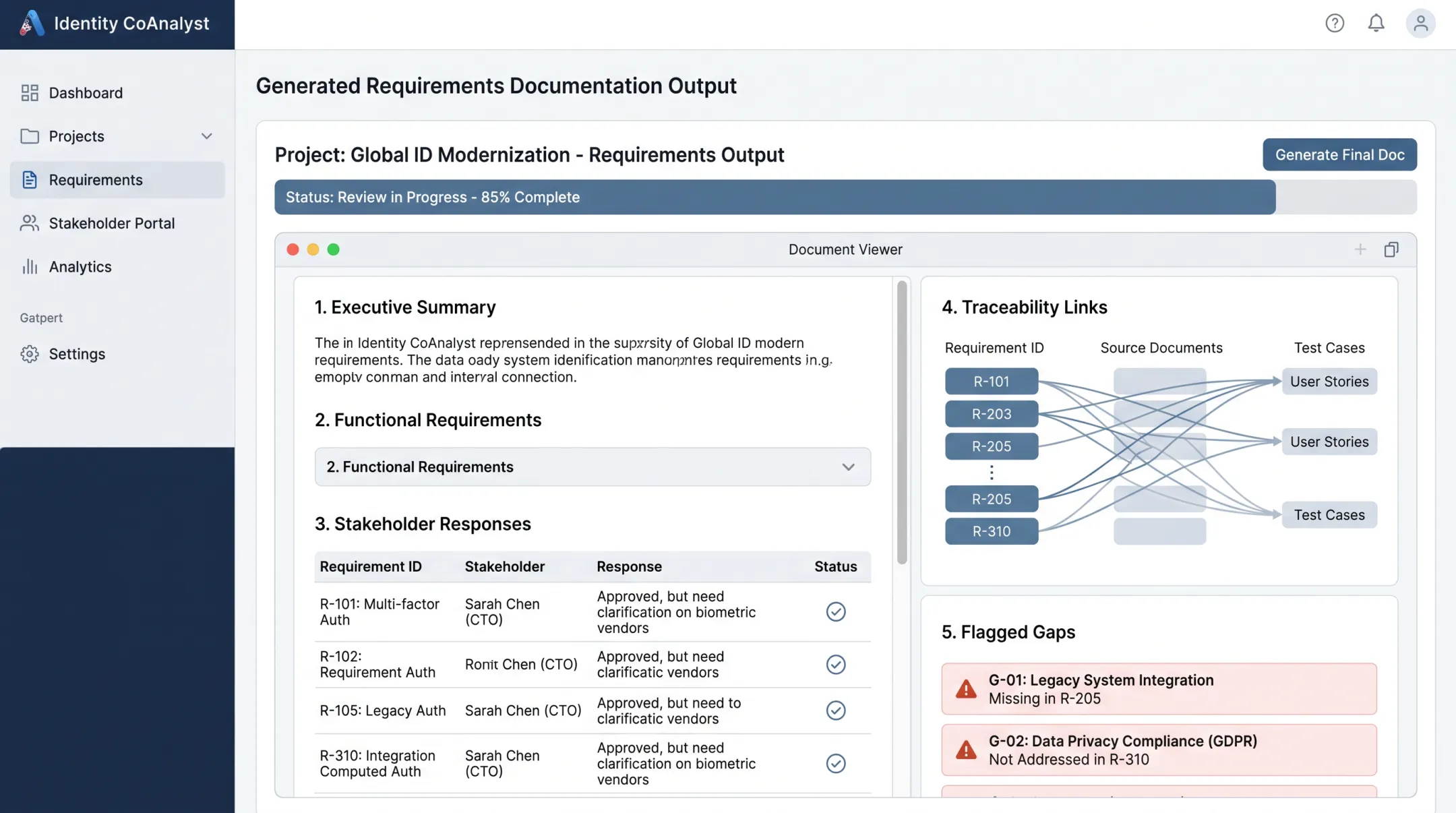Click the green window dot in Document Viewer

pos(333,249)
